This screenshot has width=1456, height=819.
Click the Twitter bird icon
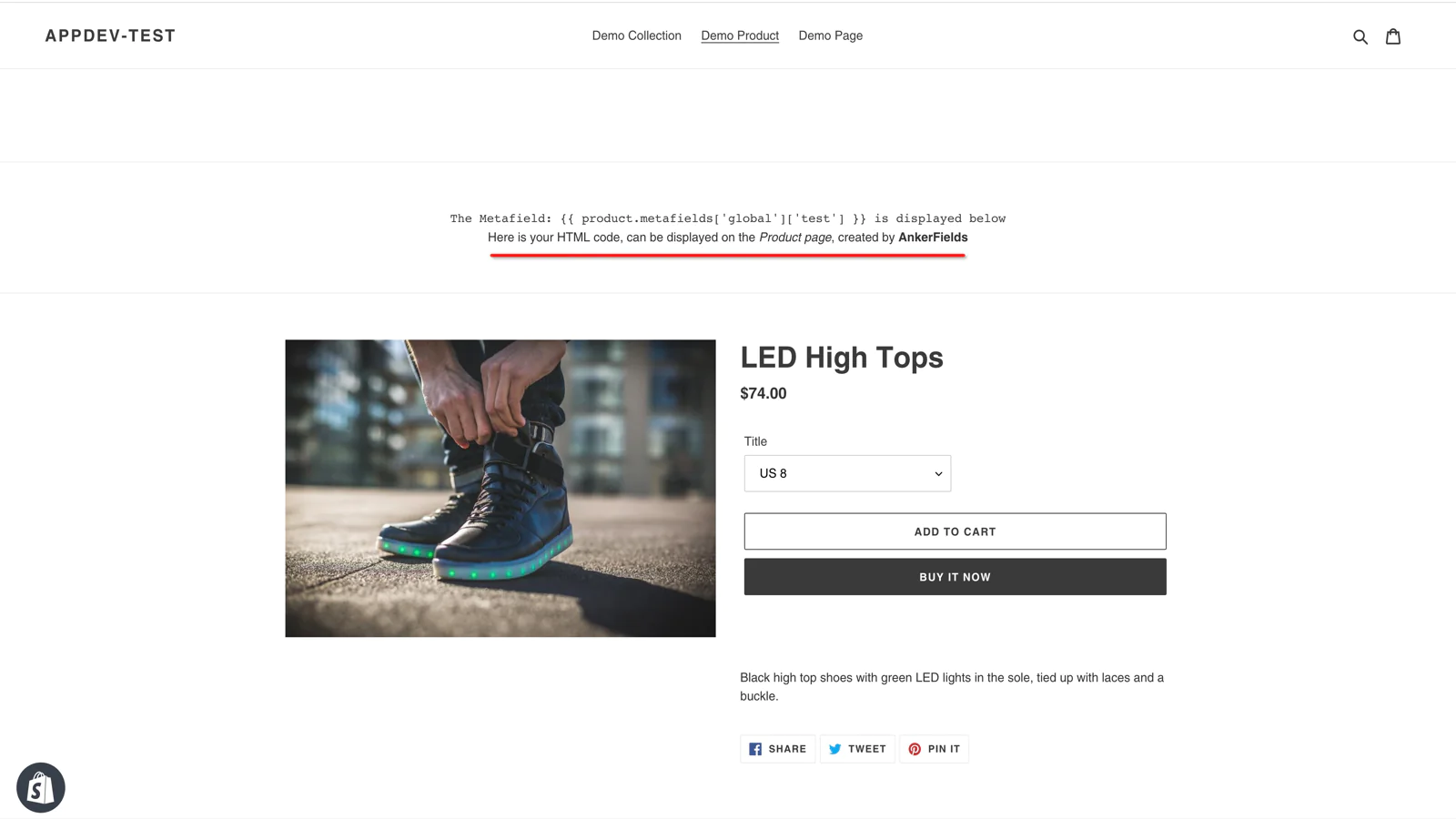(834, 749)
